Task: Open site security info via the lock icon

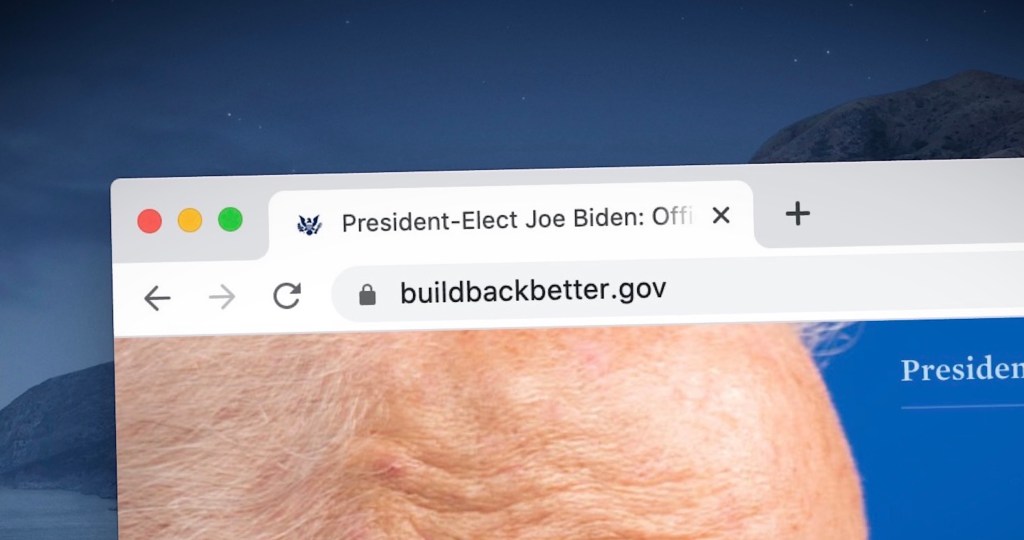Action: click(x=368, y=294)
